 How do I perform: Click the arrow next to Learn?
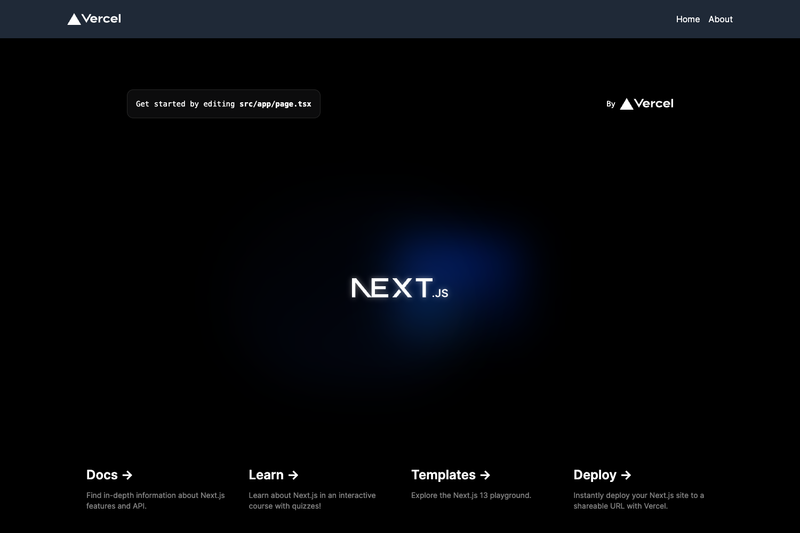pyautogui.click(x=293, y=475)
